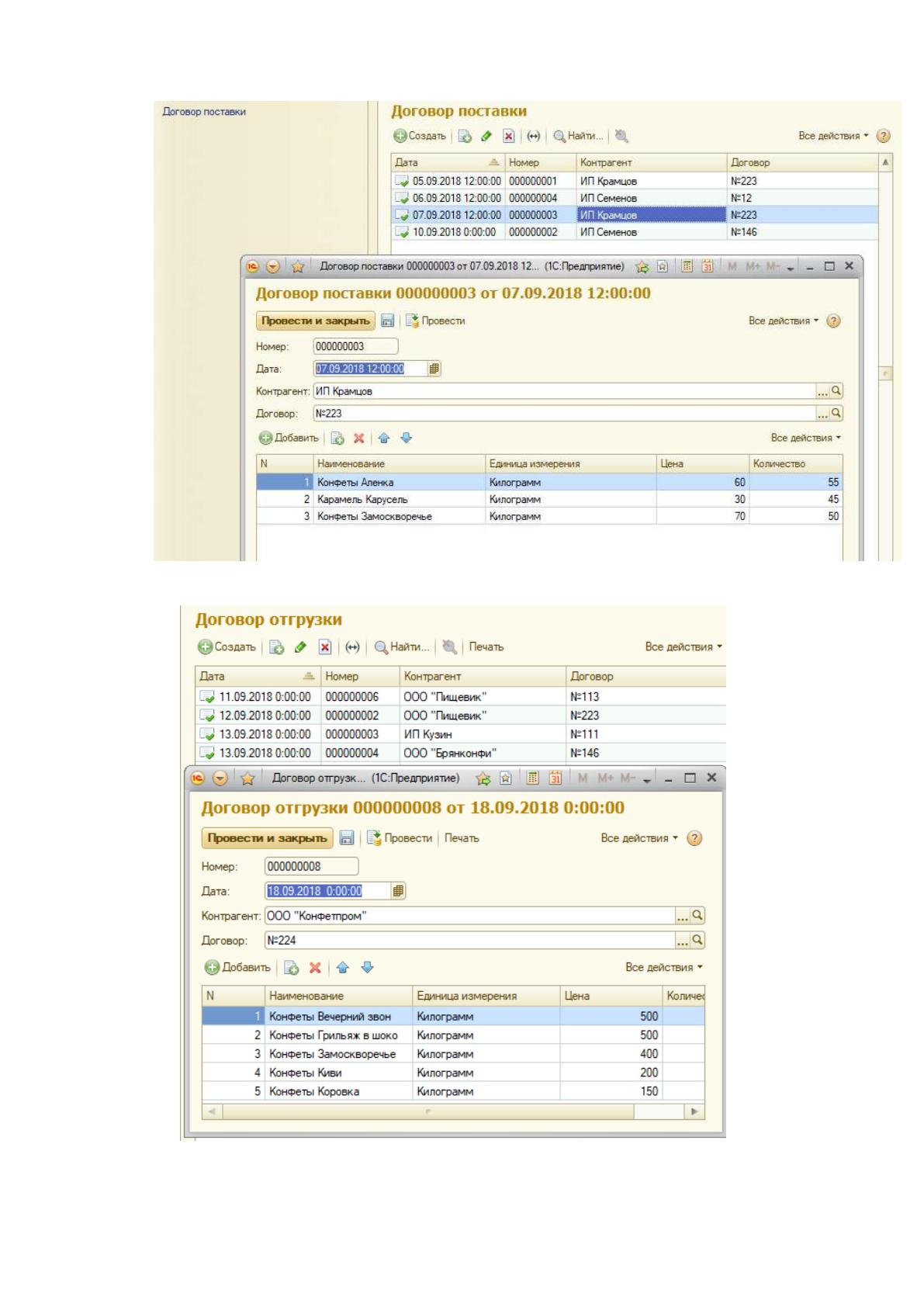Open the calendar picker beside 18.09.2018 date
Viewport: 924px width, 1307px height.
(398, 891)
